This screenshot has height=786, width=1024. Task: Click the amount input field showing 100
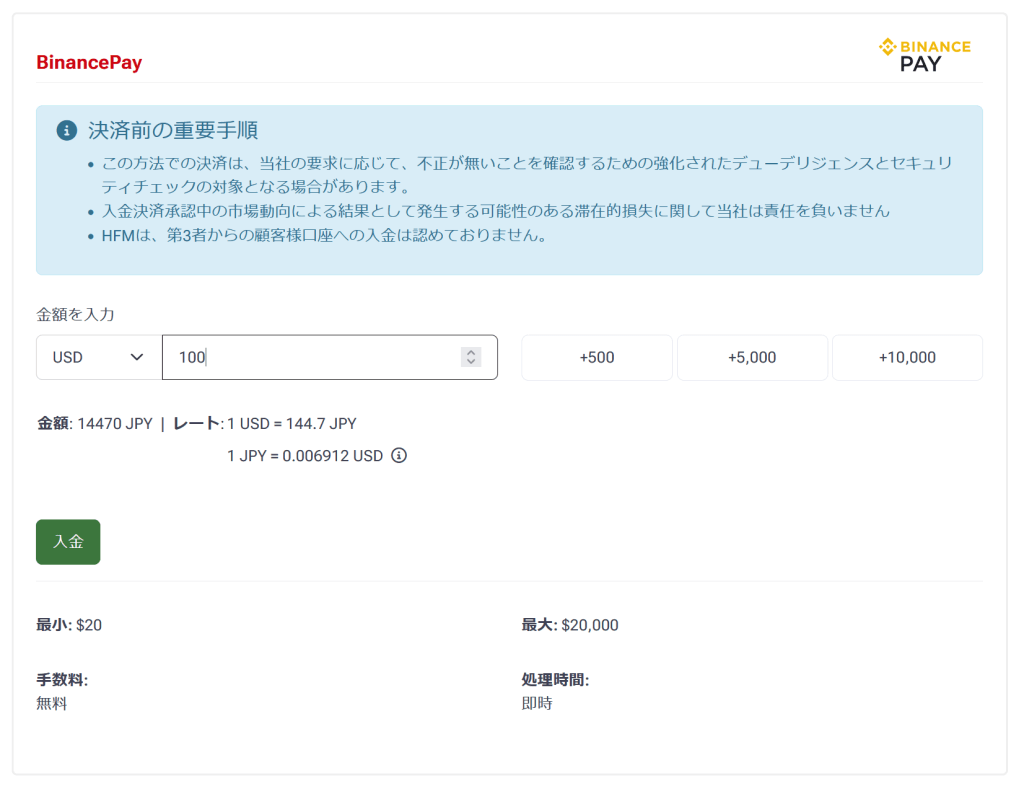tap(330, 357)
